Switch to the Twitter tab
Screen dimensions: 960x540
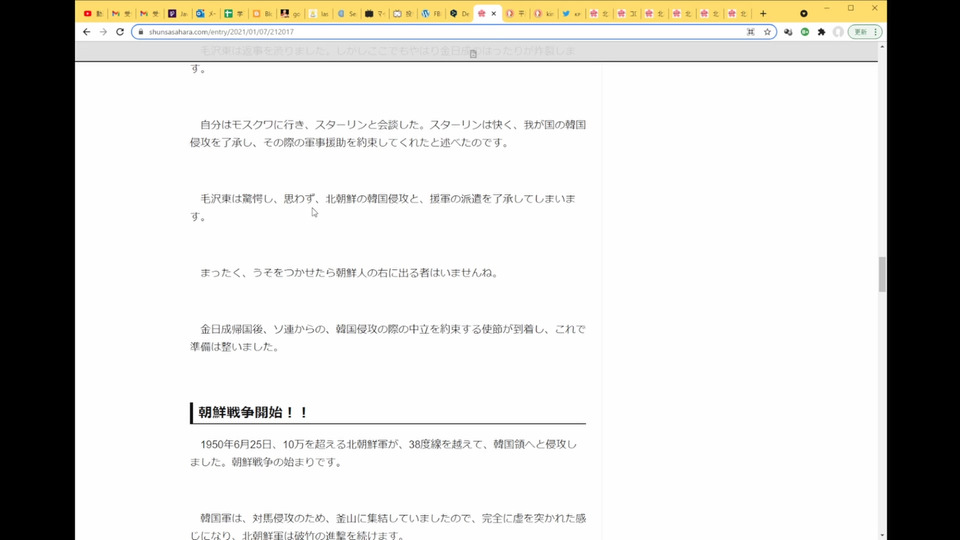pyautogui.click(x=571, y=13)
